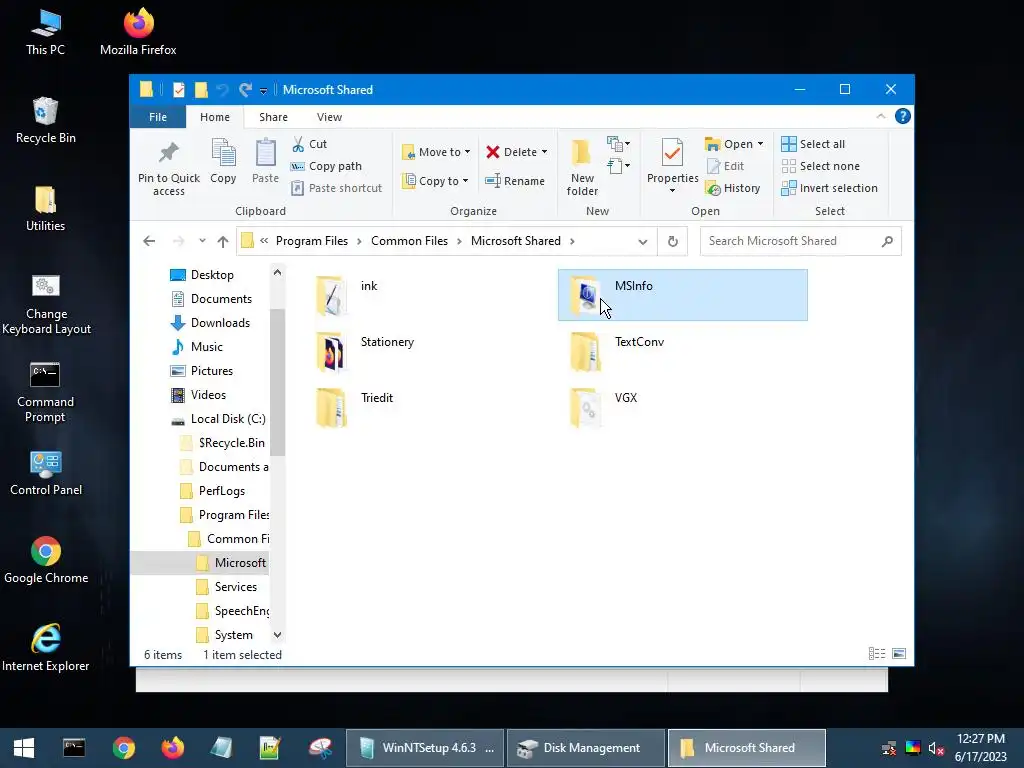
Task: Click Pin to Quick access icon
Action: coord(168,153)
